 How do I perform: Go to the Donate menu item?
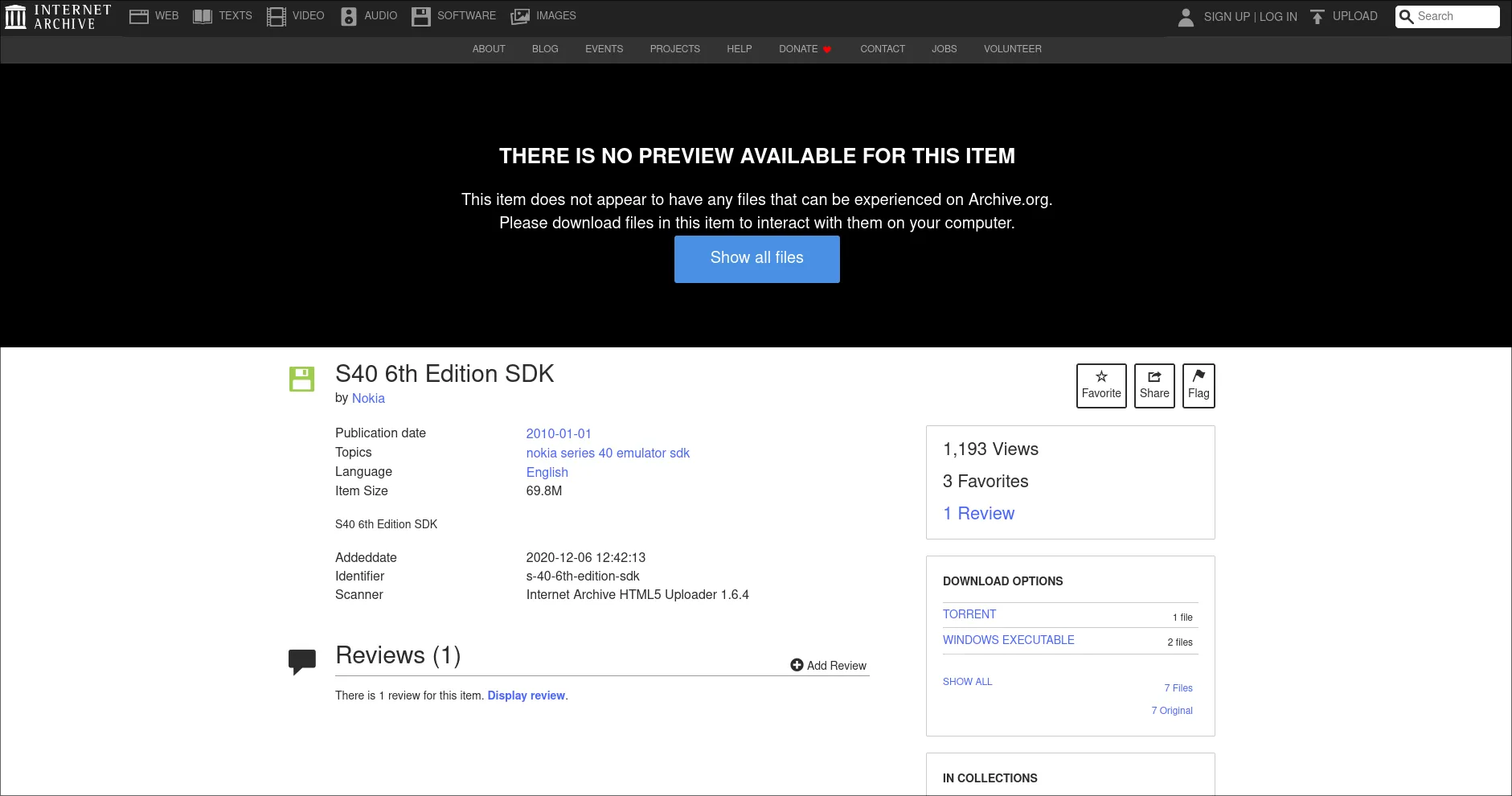[798, 49]
